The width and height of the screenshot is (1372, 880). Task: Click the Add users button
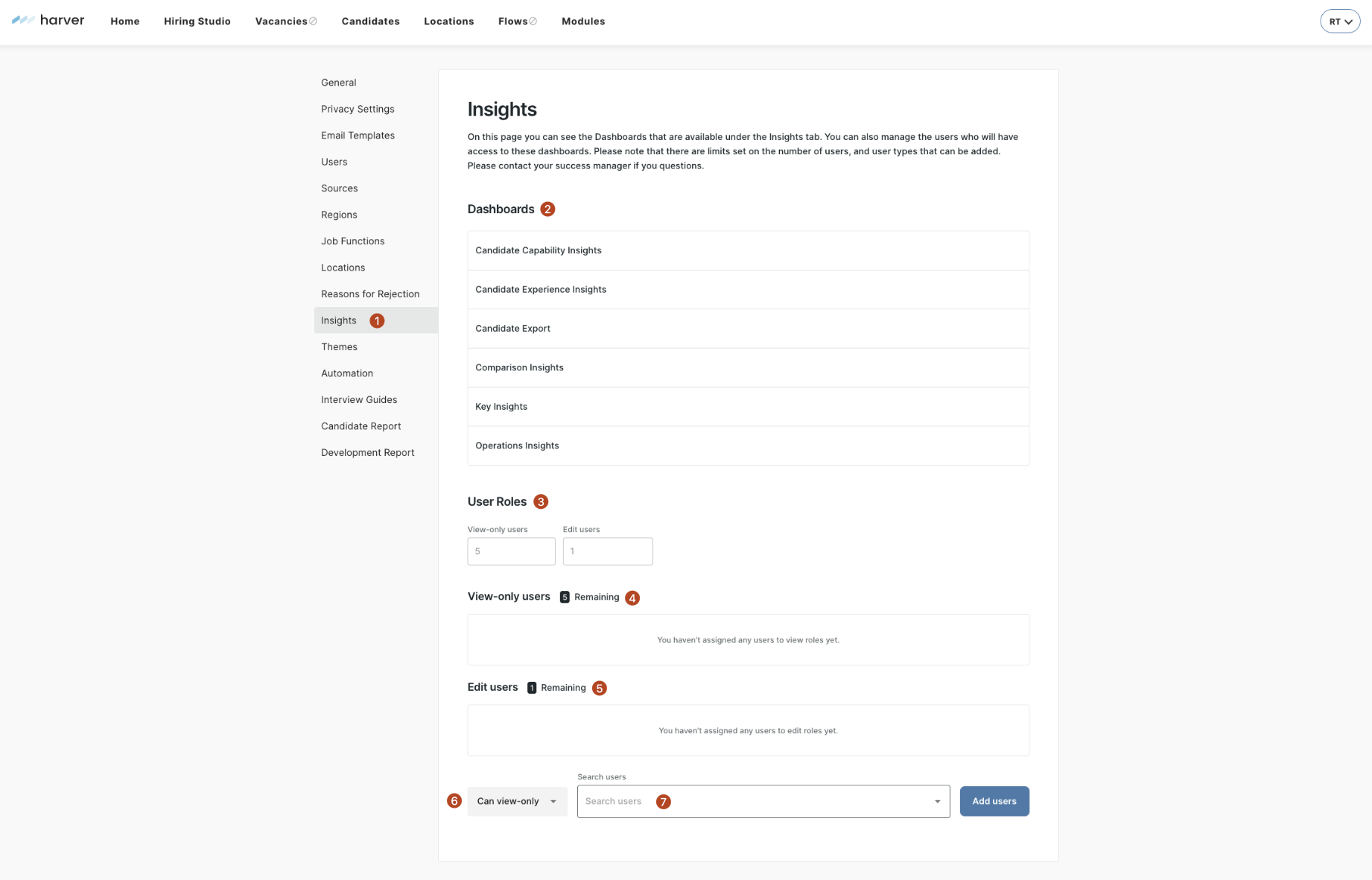[994, 801]
